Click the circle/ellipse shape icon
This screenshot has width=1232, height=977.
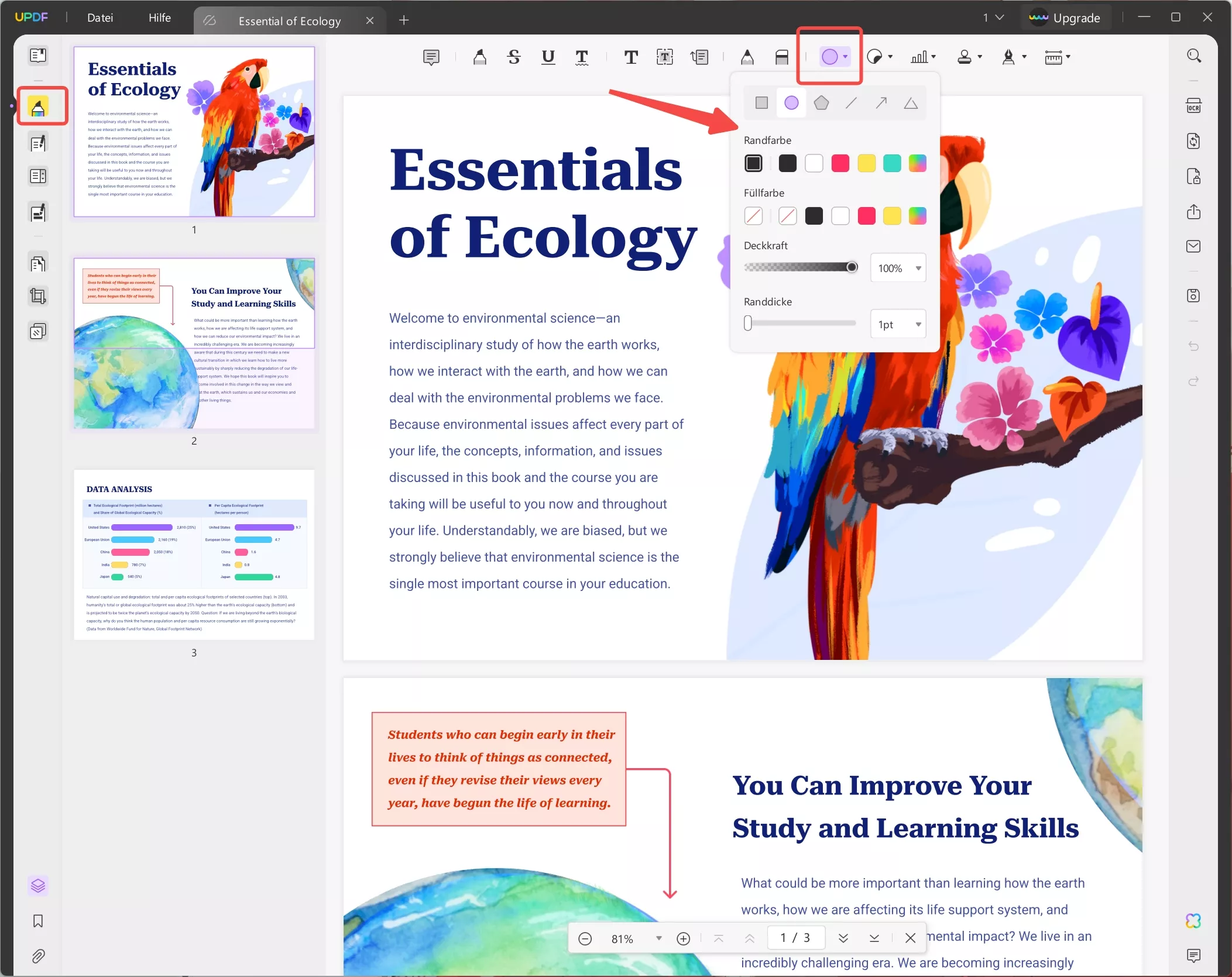point(792,103)
